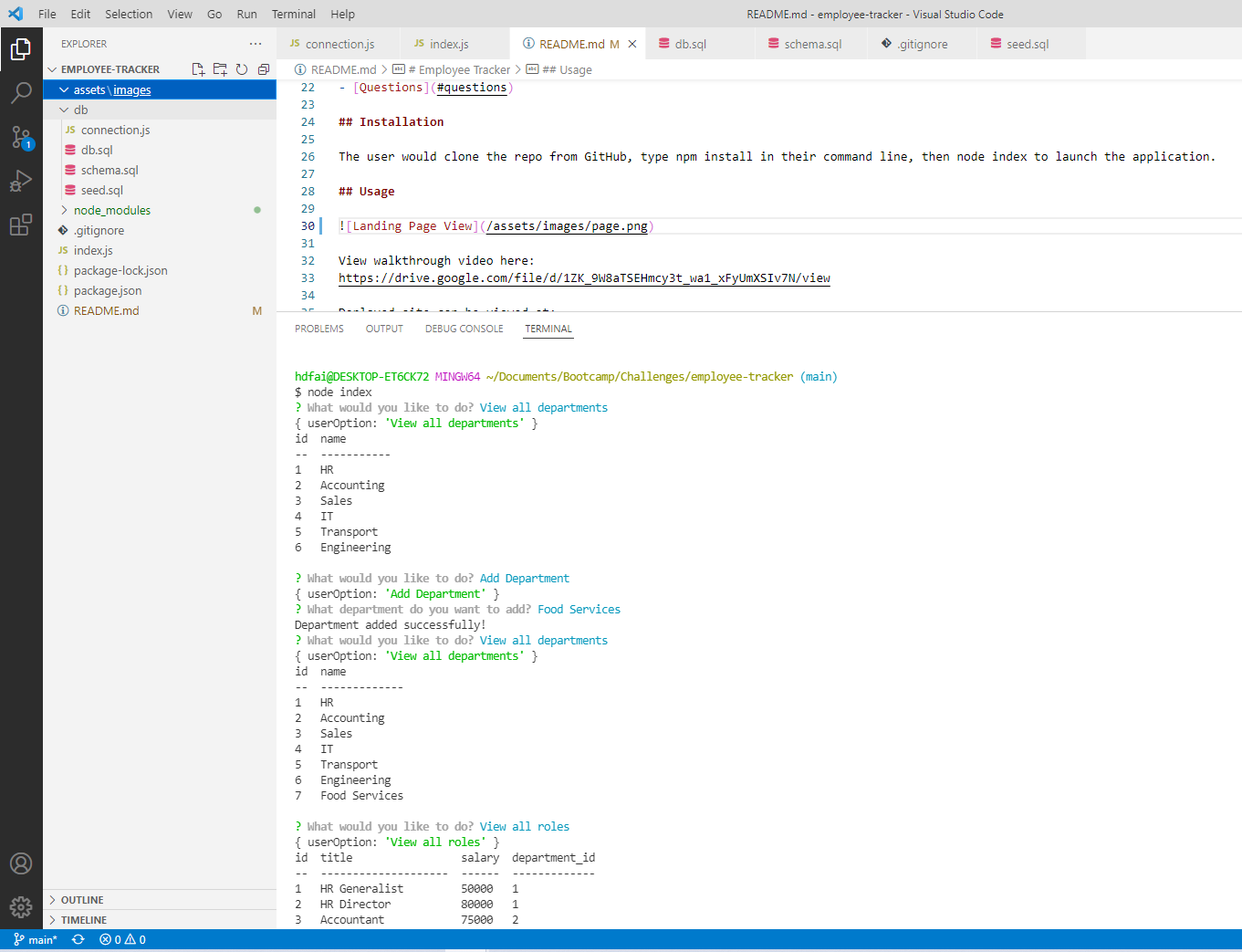This screenshot has height=952, width=1242.
Task: Open the Accounts icon in activity bar
Action: (21, 863)
